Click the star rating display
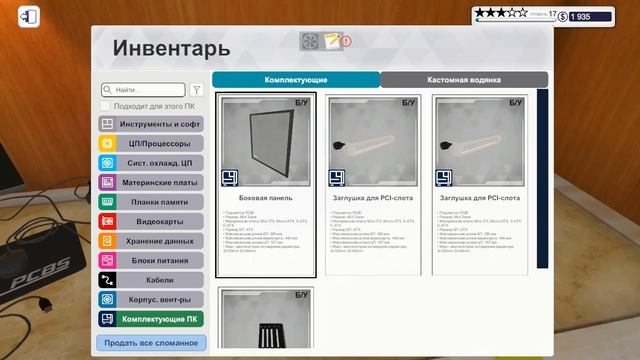 point(501,13)
